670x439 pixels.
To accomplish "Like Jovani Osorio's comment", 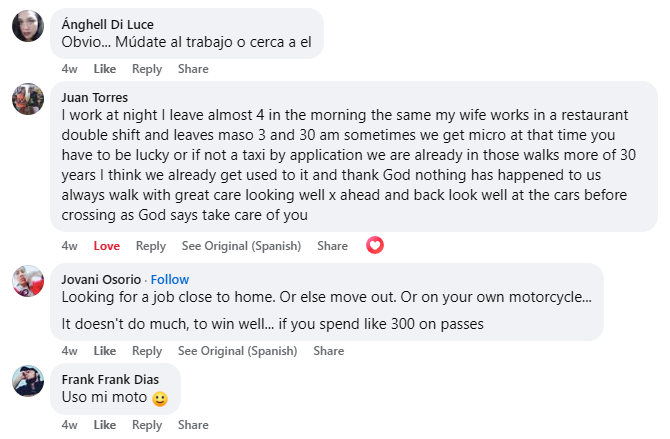I will [105, 351].
